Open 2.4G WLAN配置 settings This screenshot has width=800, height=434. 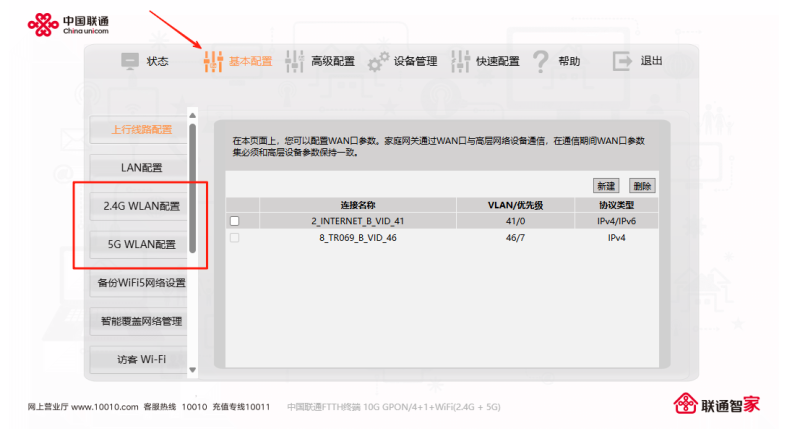point(139,206)
